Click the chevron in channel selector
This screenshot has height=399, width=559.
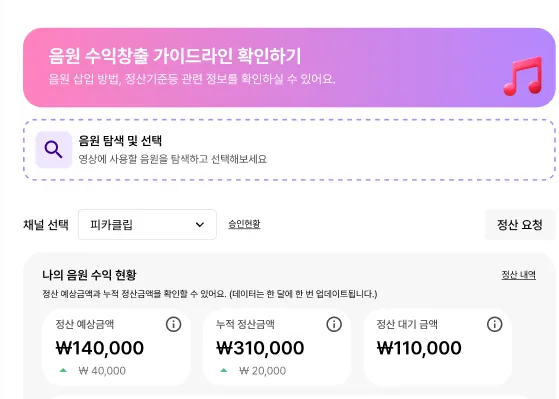coord(200,225)
